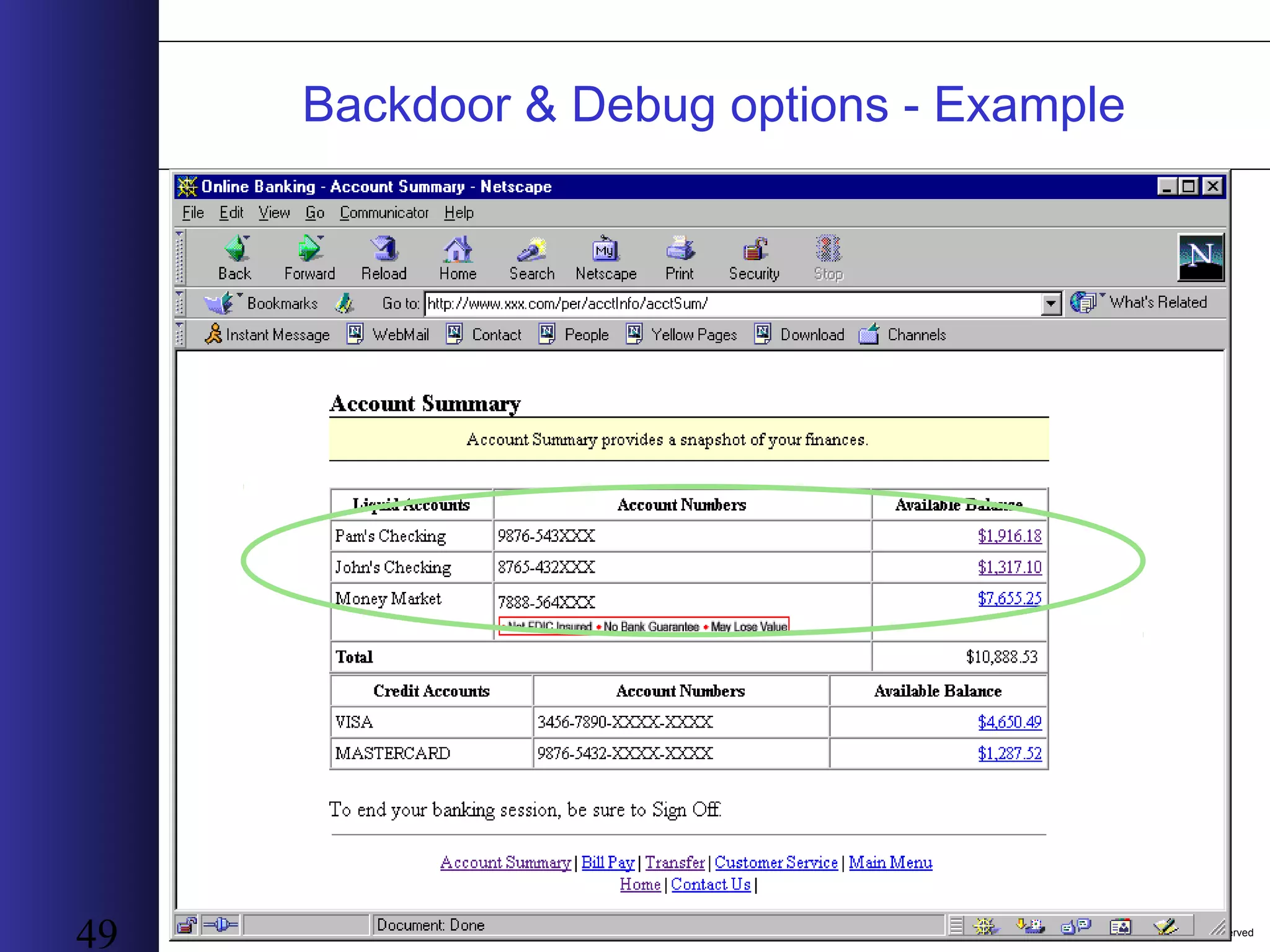Toggle the online/offline connection icon
1270x952 pixels.
pyautogui.click(x=221, y=925)
